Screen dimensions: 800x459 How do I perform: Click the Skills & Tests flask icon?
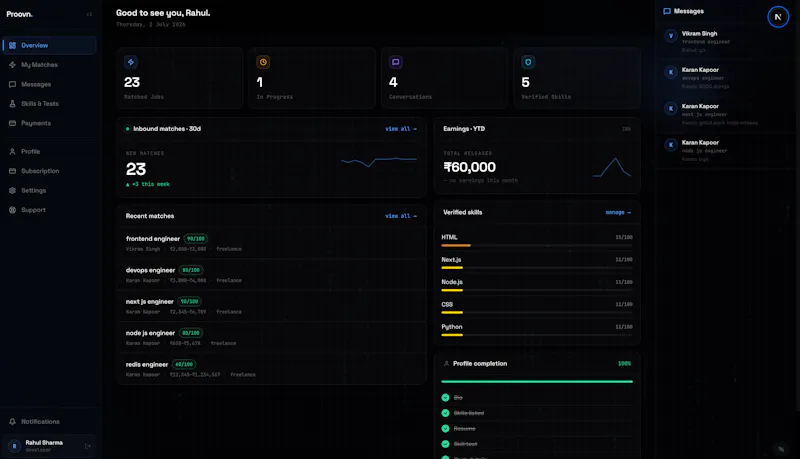click(12, 104)
